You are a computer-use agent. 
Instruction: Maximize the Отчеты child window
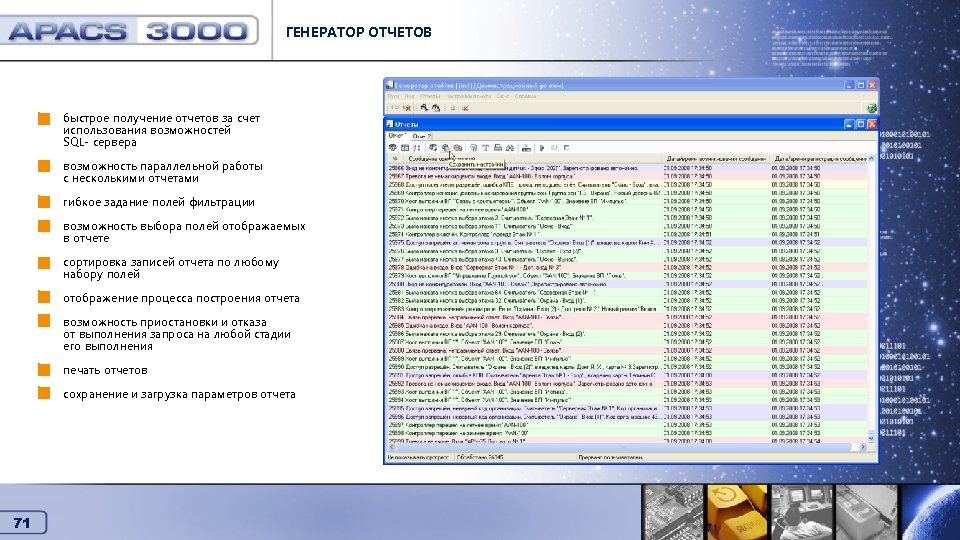coord(860,124)
